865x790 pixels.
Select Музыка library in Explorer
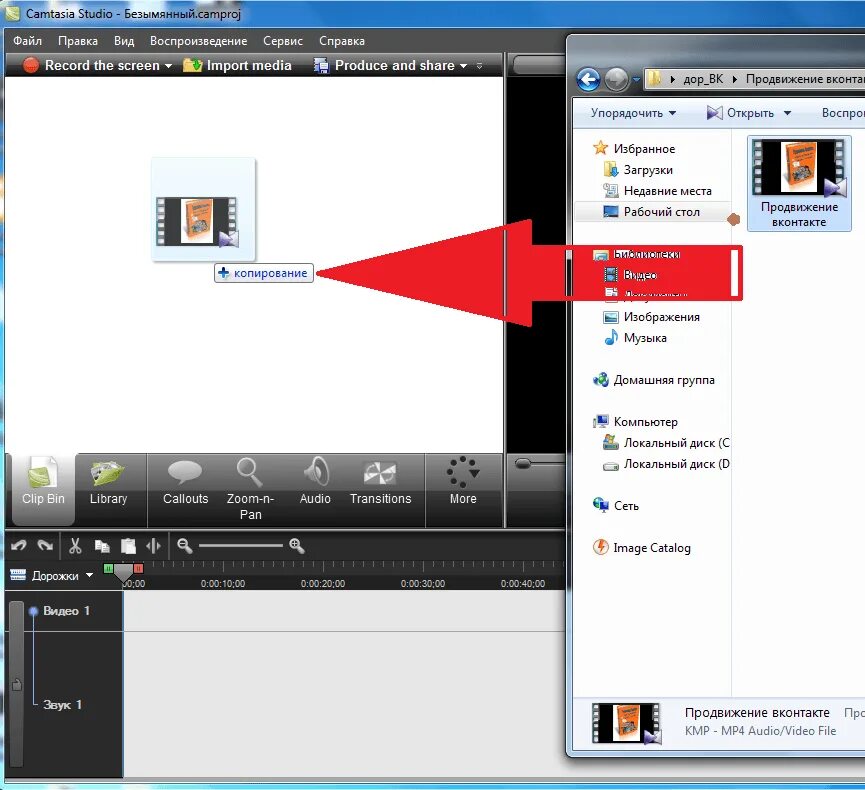(x=635, y=338)
